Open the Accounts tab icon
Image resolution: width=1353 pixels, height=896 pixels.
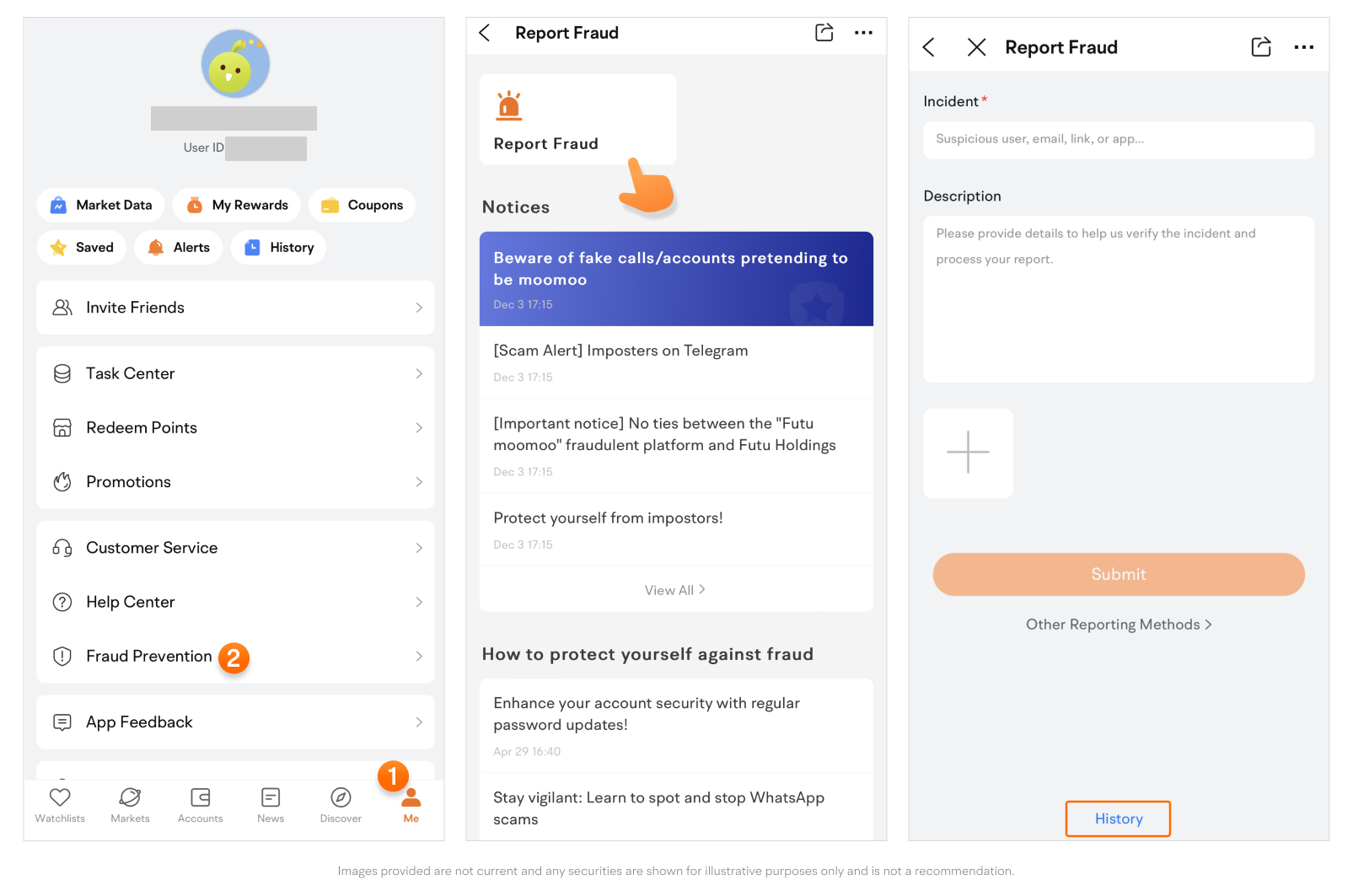tap(201, 797)
